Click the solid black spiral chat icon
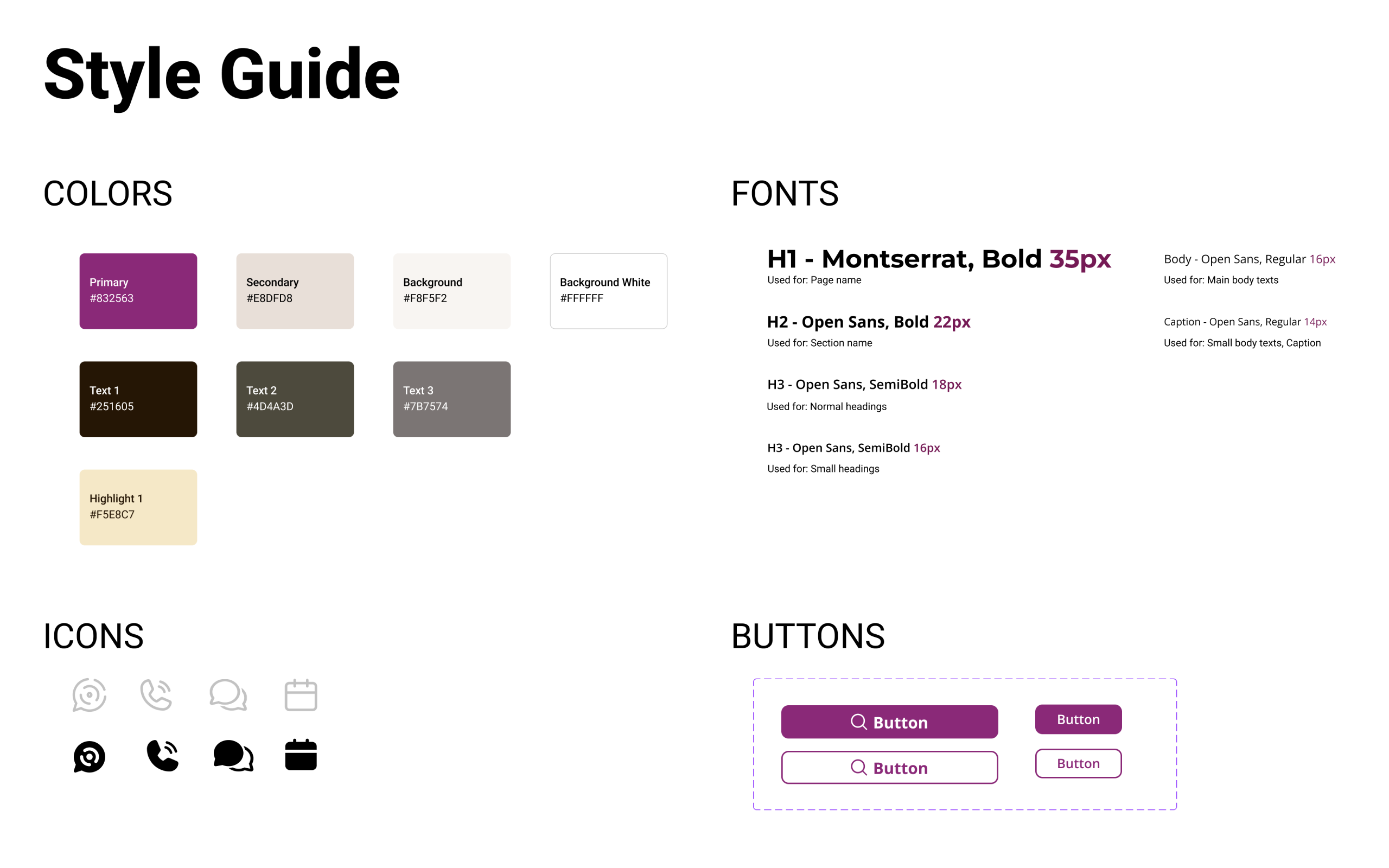This screenshot has width=1389, height=868. click(89, 756)
